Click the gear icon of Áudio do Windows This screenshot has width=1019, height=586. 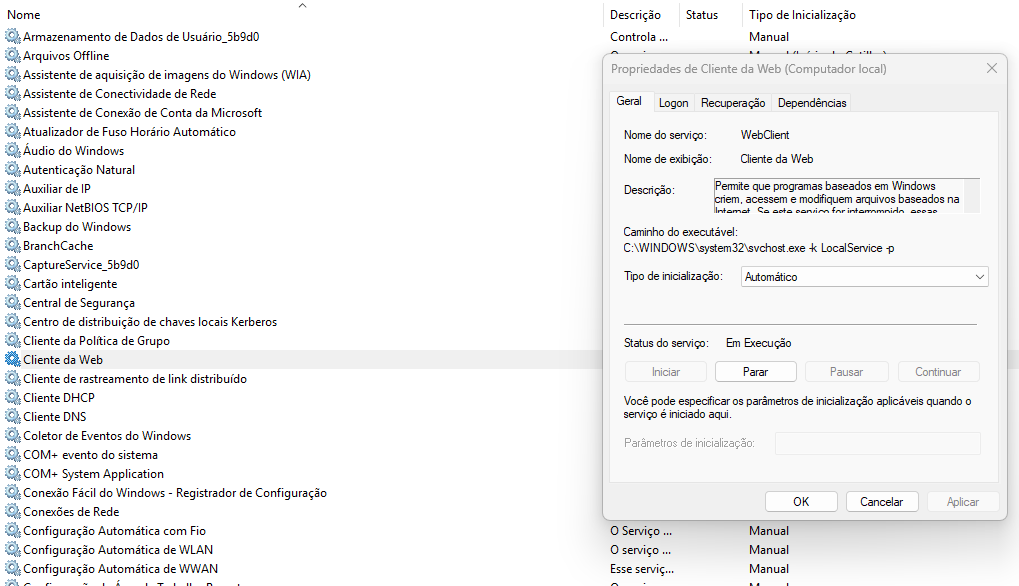12,151
